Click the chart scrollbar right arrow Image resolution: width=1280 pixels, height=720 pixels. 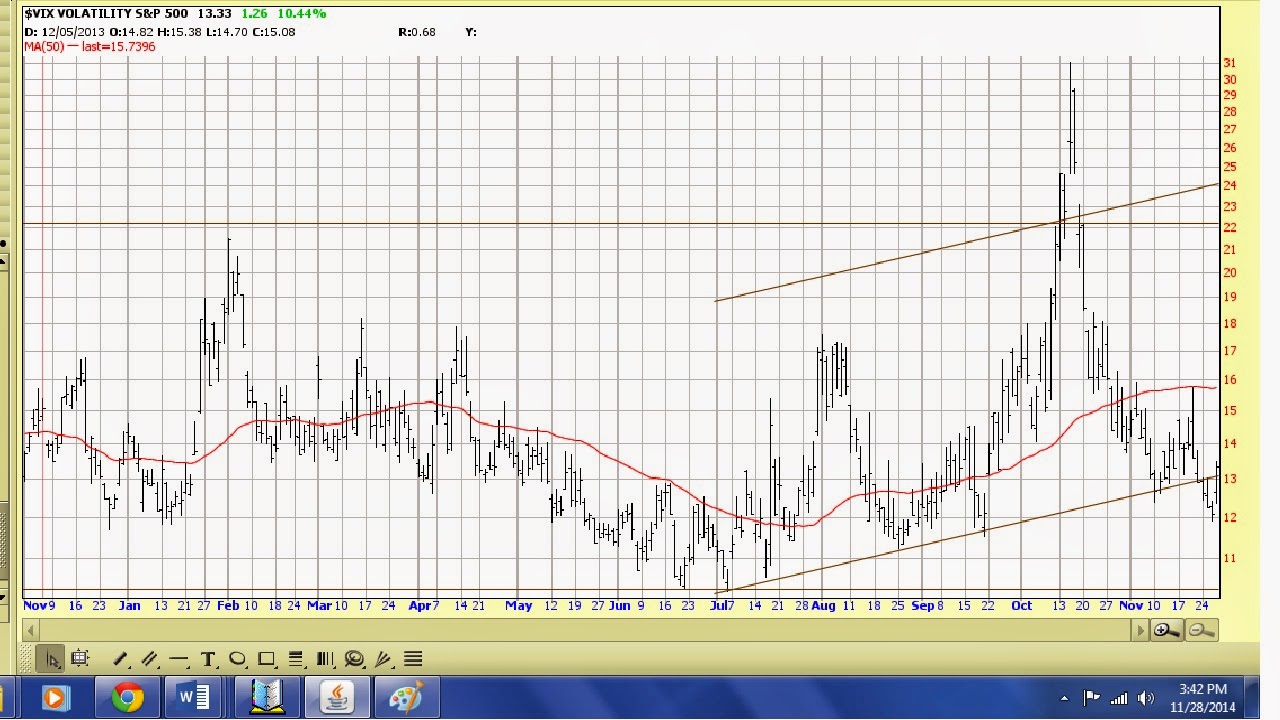point(1140,630)
